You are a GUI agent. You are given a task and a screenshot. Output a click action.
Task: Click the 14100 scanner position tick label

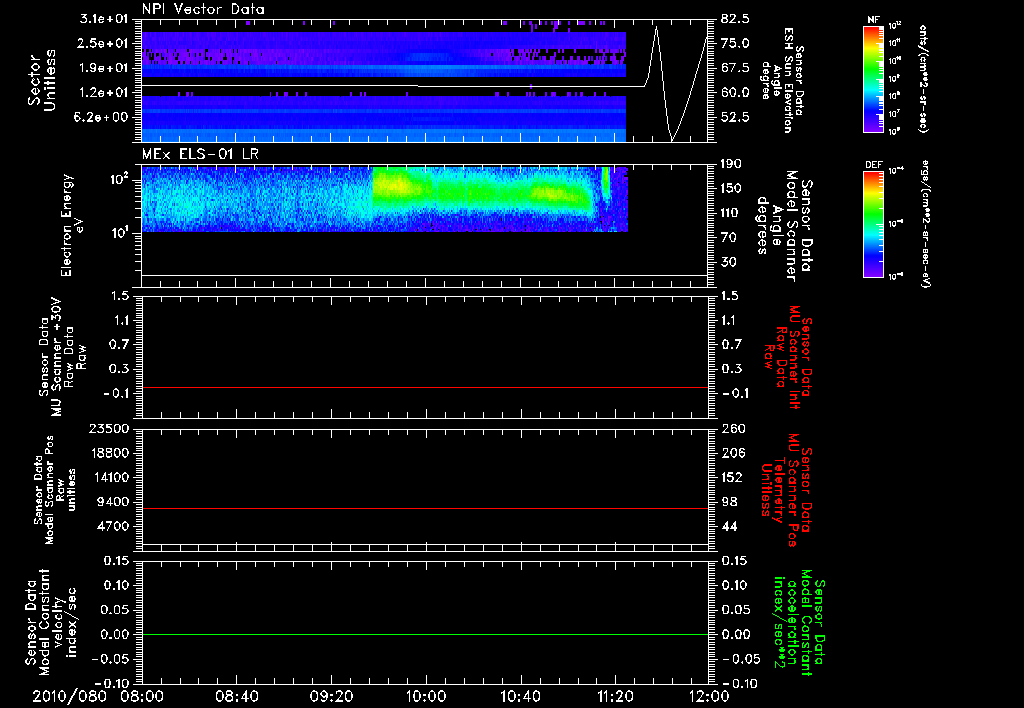pyautogui.click(x=108, y=477)
